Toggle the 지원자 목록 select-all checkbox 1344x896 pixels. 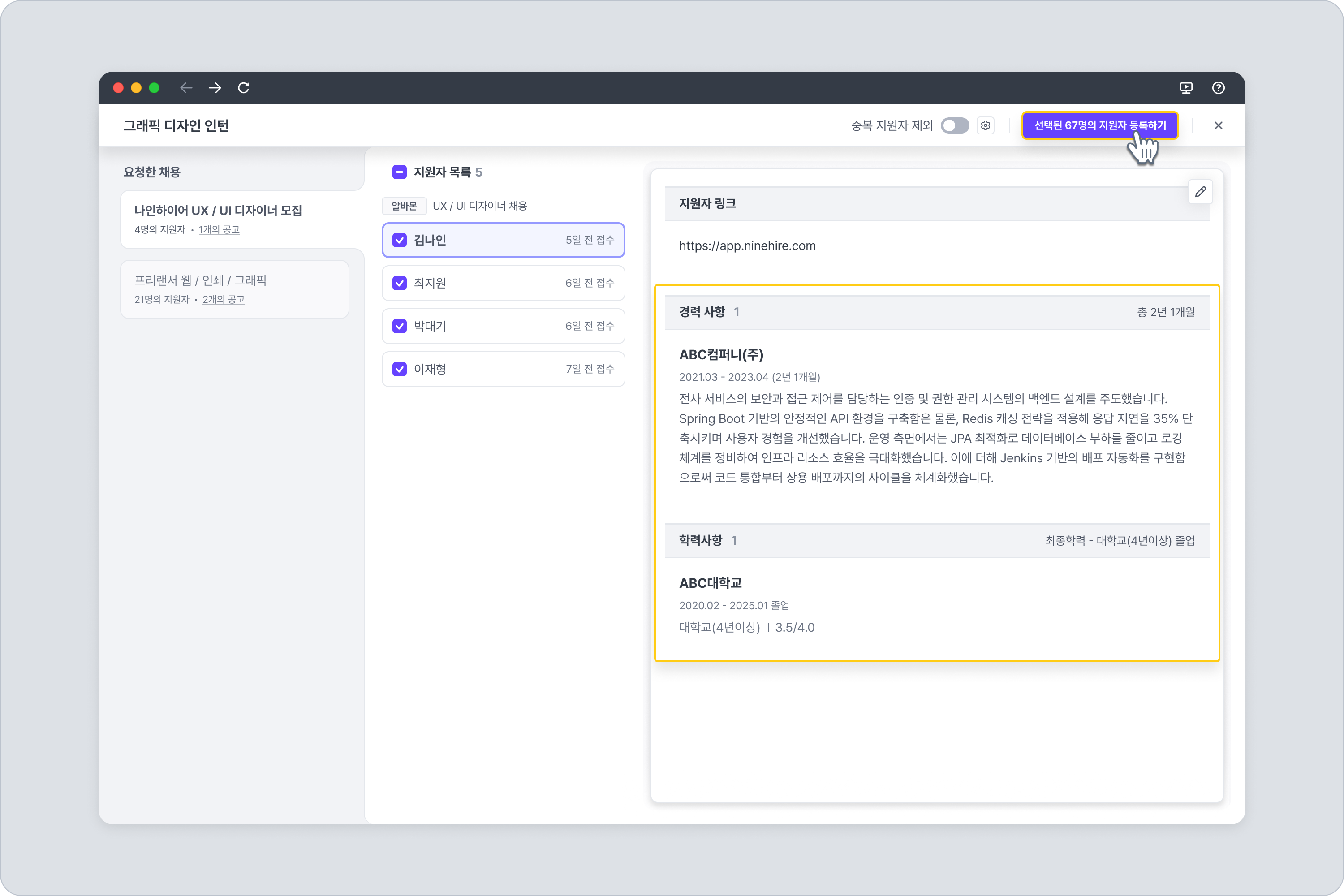pyautogui.click(x=400, y=172)
